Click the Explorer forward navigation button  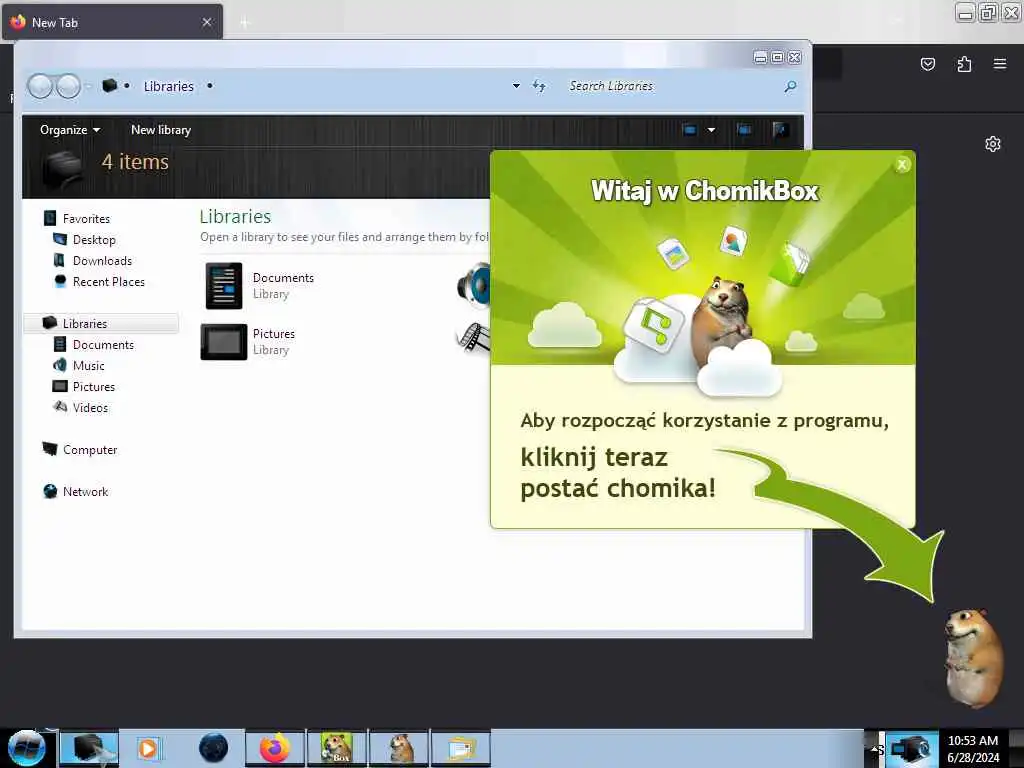click(68, 86)
